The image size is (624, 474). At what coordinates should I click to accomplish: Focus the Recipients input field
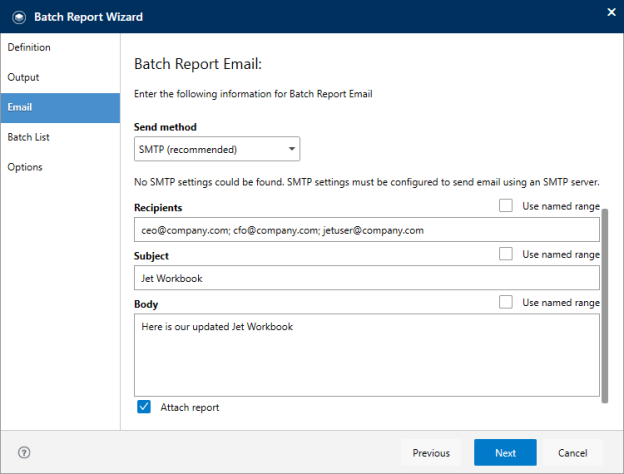(367, 230)
